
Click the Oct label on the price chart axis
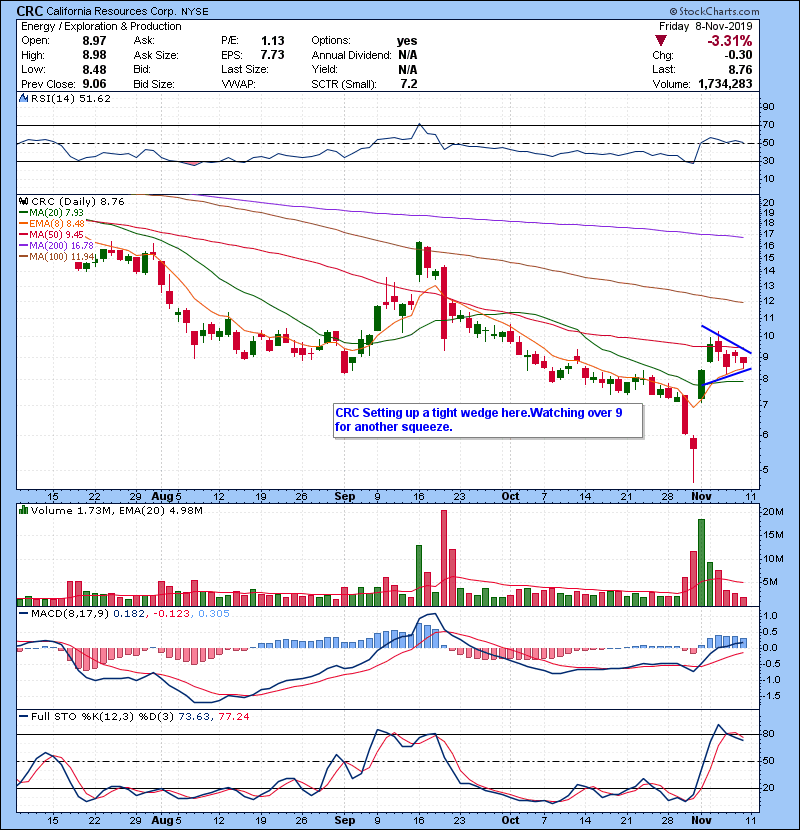(510, 497)
